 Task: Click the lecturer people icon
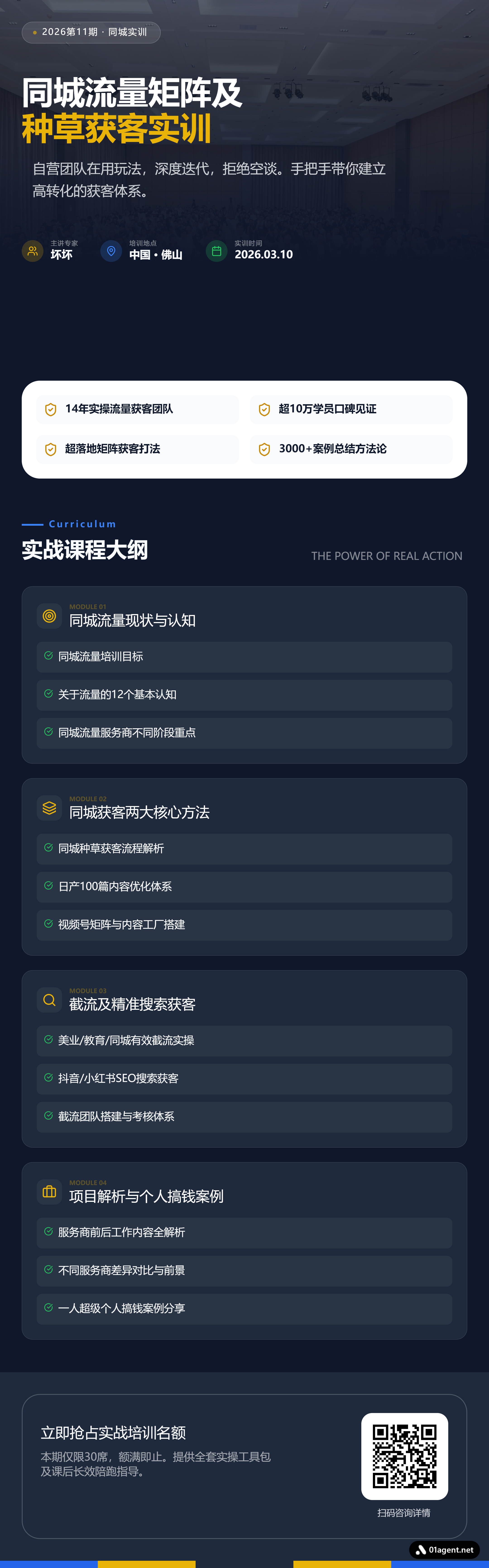click(x=32, y=251)
